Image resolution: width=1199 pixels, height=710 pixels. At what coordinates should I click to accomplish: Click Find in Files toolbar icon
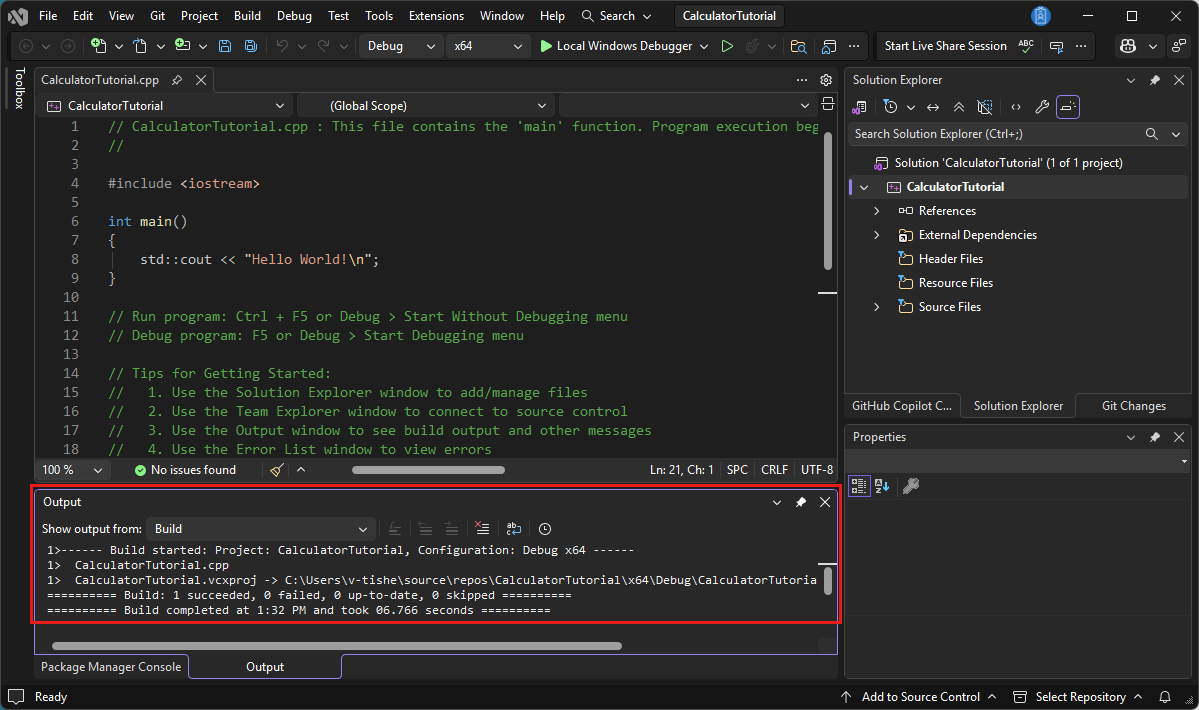click(x=798, y=46)
